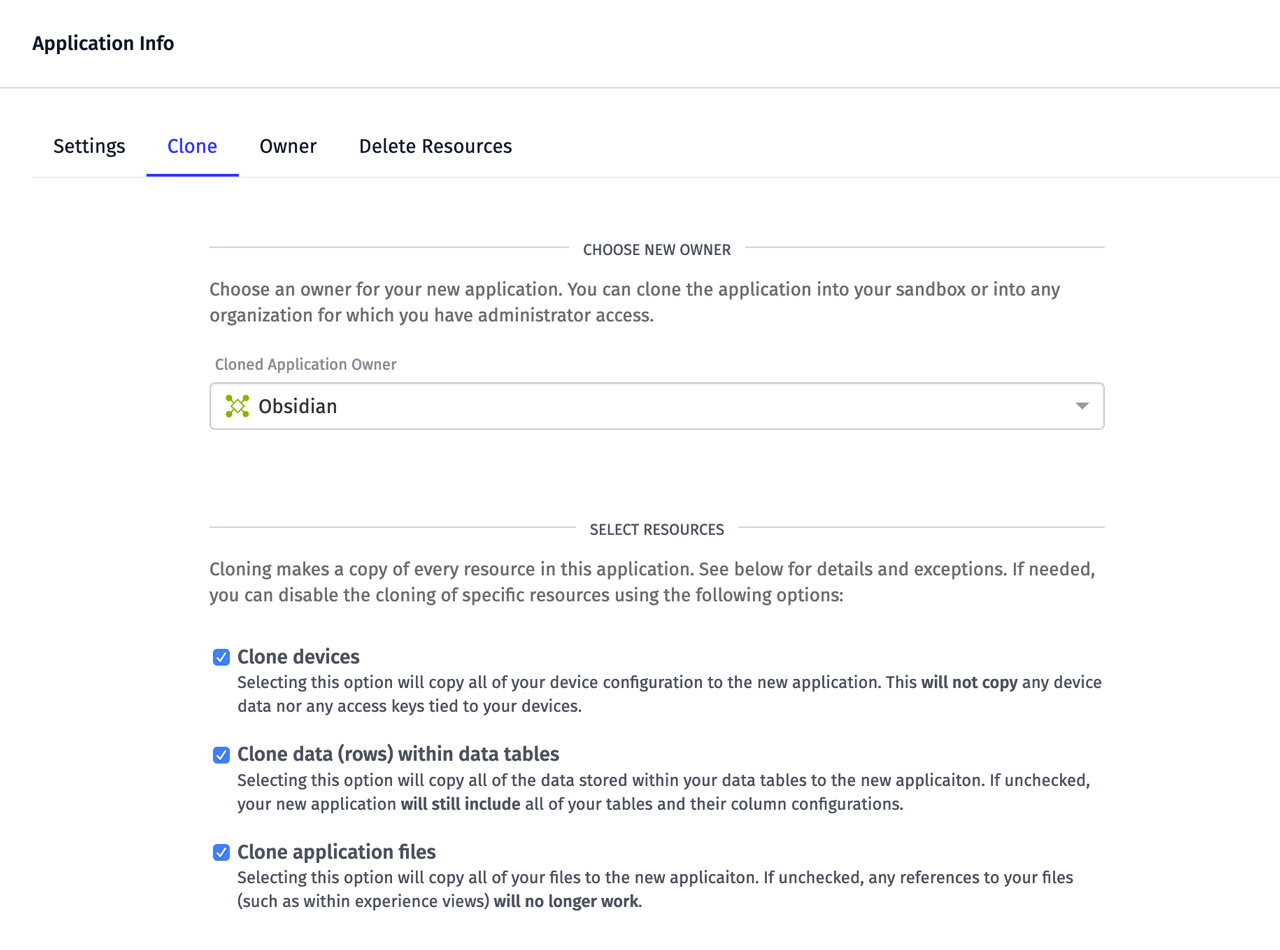Toggle the Clone application files option
The image size is (1280, 950).
pyautogui.click(x=221, y=853)
